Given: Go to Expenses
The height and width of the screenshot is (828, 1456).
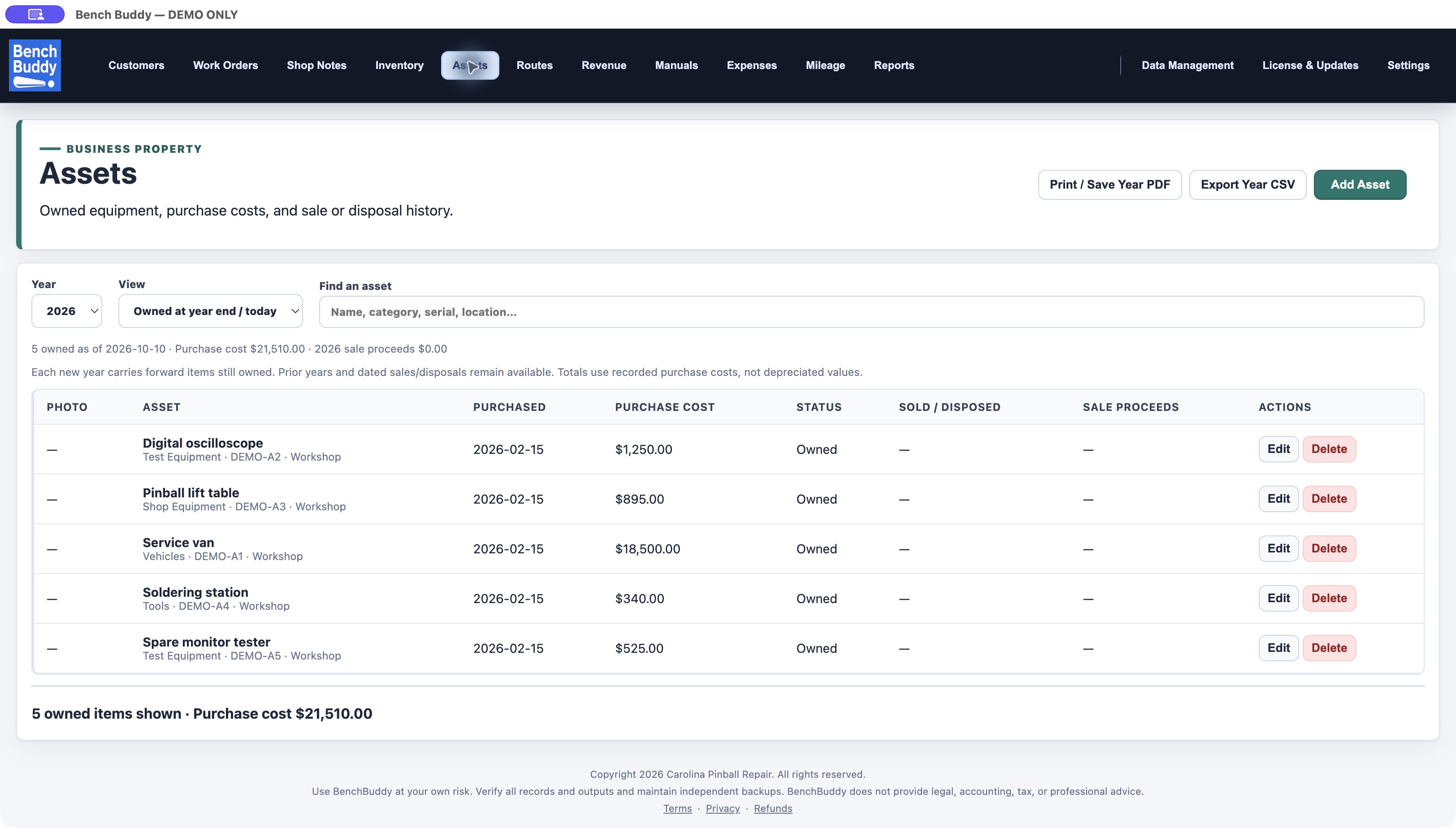Looking at the screenshot, I should (752, 65).
